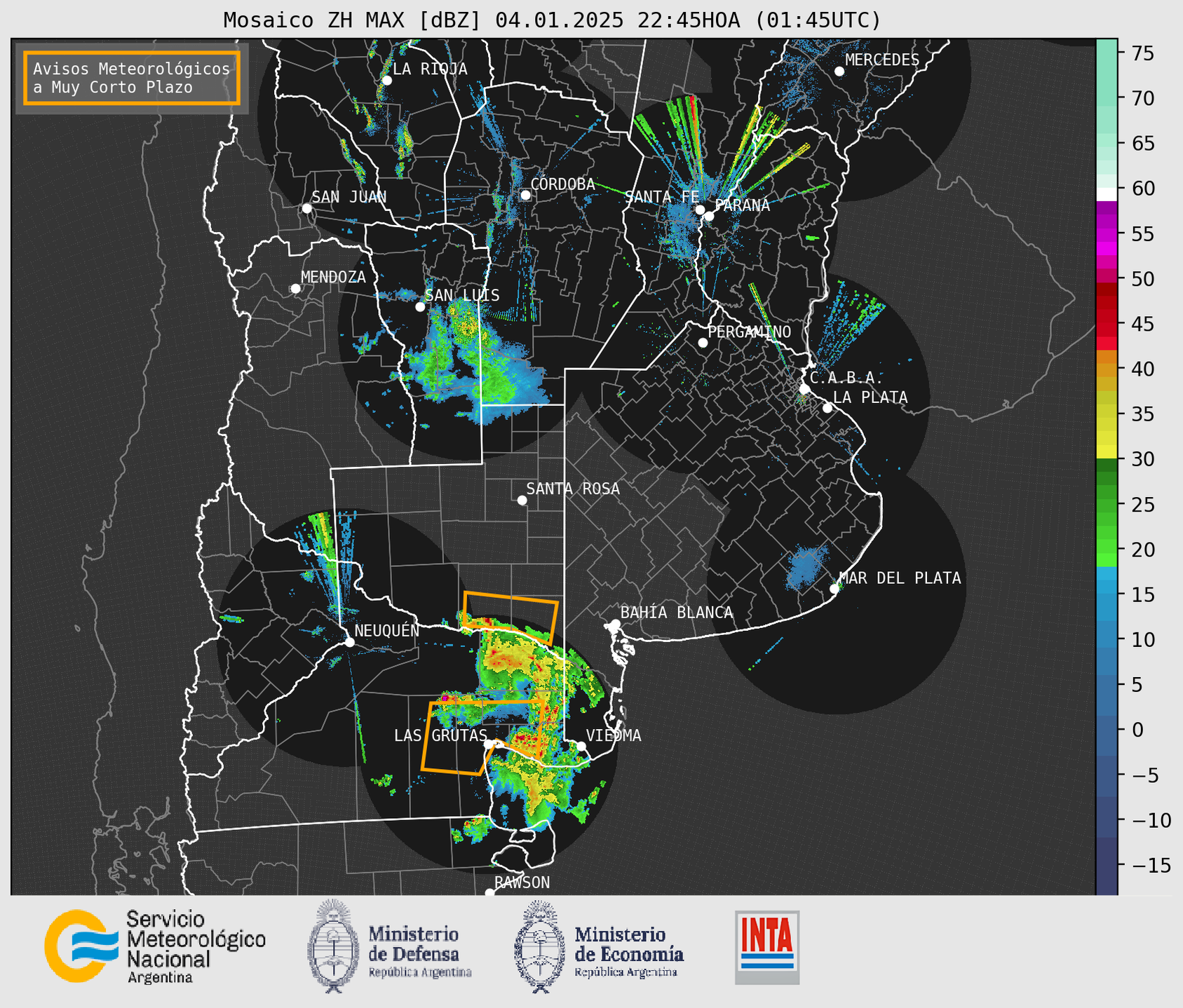Select the Córdoba city marker

click(x=525, y=195)
